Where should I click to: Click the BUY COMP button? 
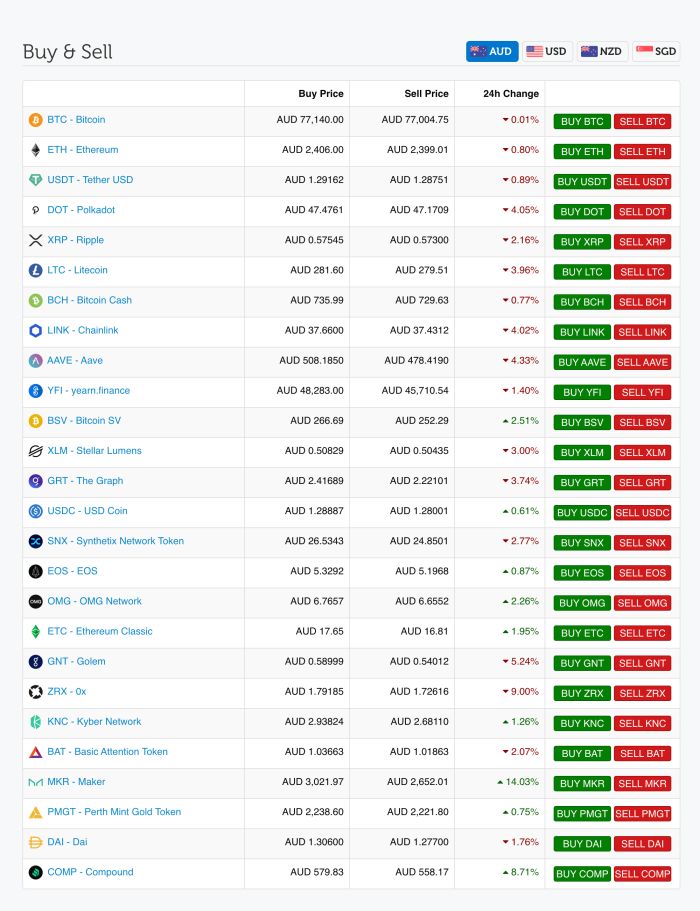click(582, 874)
